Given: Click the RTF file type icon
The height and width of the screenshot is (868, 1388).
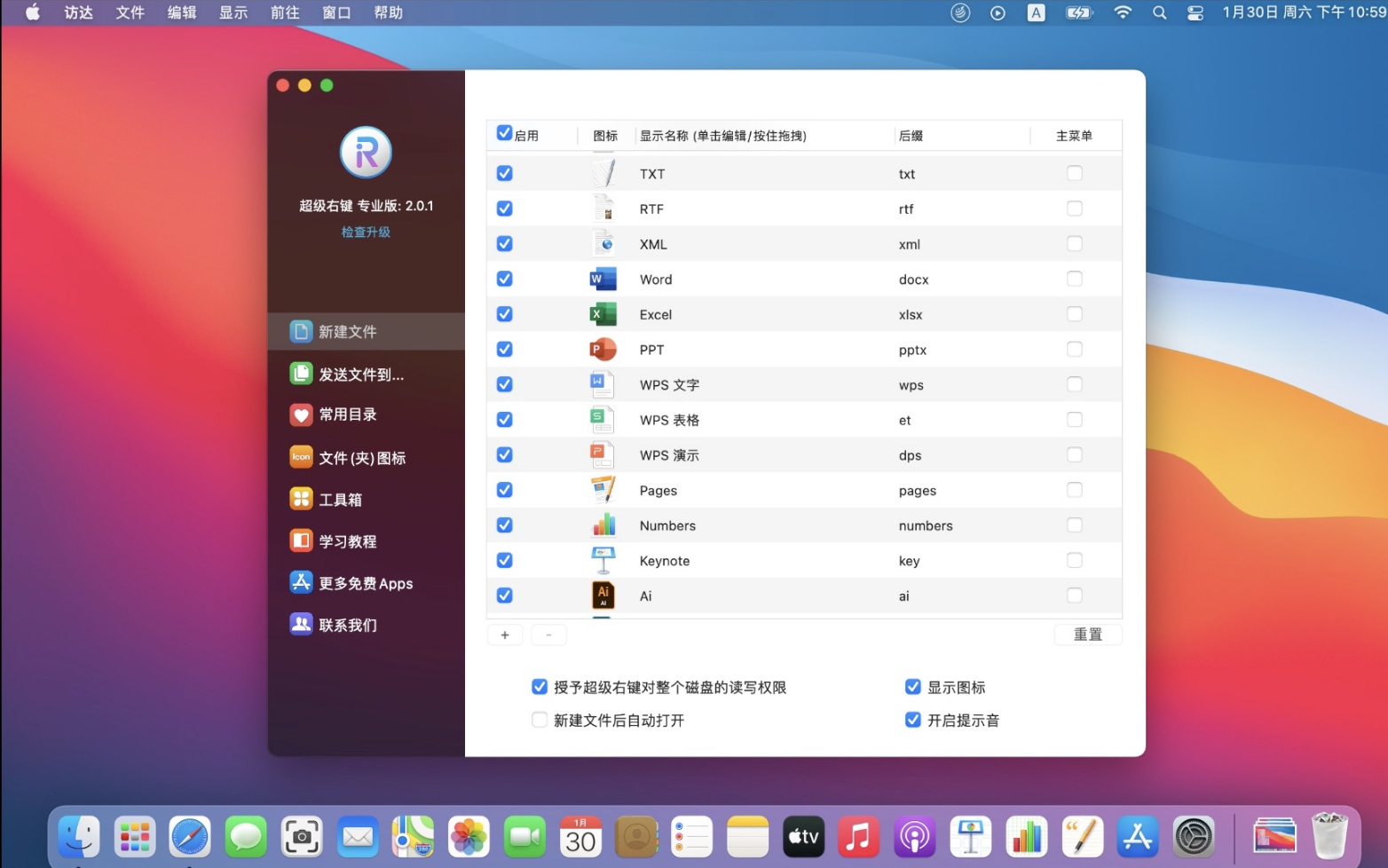Looking at the screenshot, I should (603, 209).
